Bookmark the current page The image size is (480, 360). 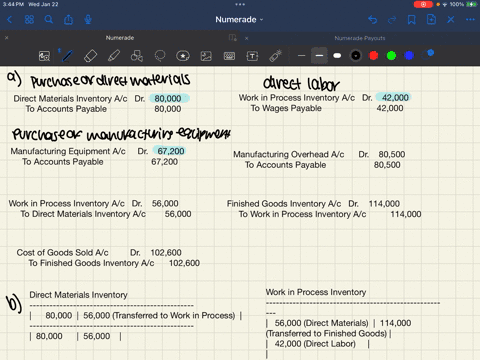(412, 20)
